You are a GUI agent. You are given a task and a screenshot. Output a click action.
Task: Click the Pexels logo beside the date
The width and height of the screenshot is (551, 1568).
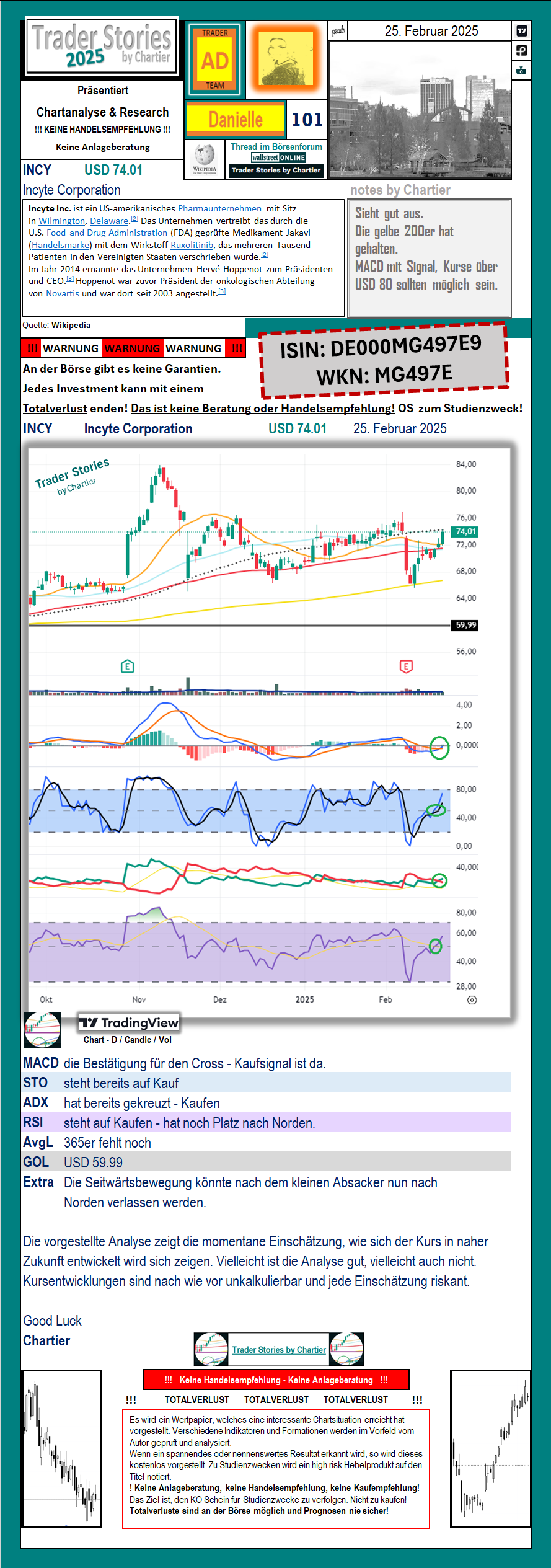coord(338,30)
